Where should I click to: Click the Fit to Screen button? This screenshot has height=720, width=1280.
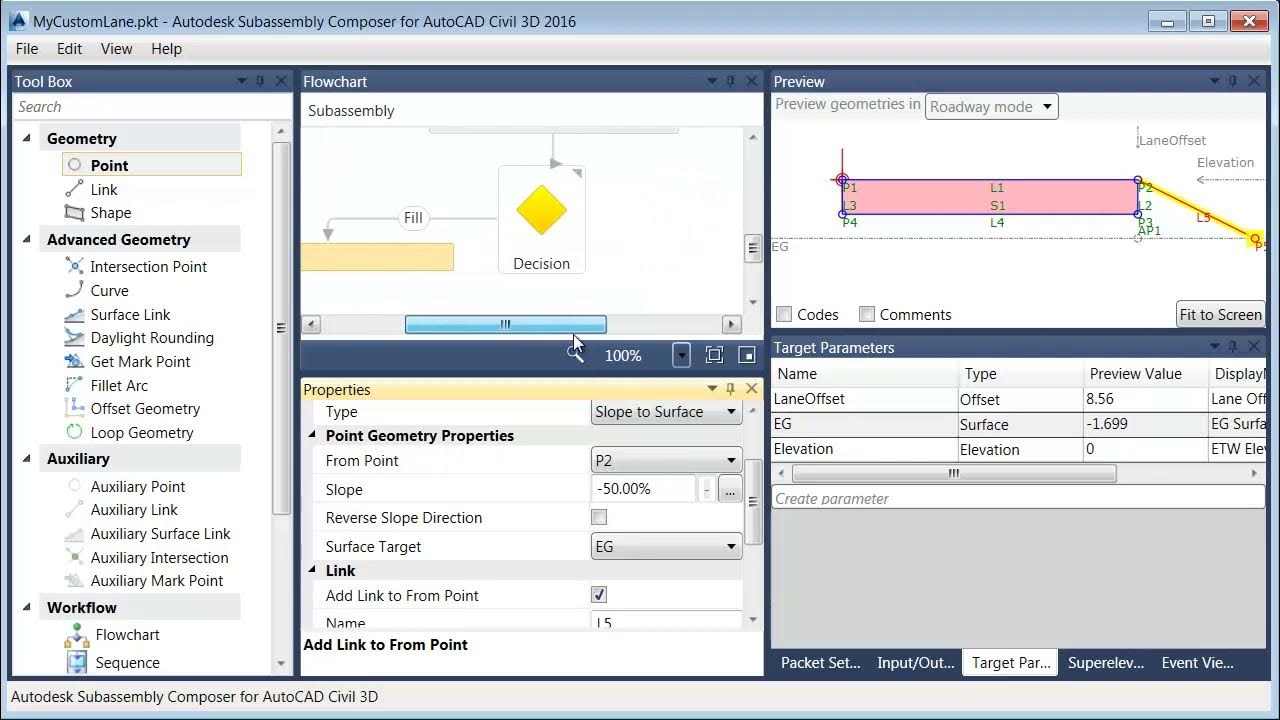click(1220, 314)
